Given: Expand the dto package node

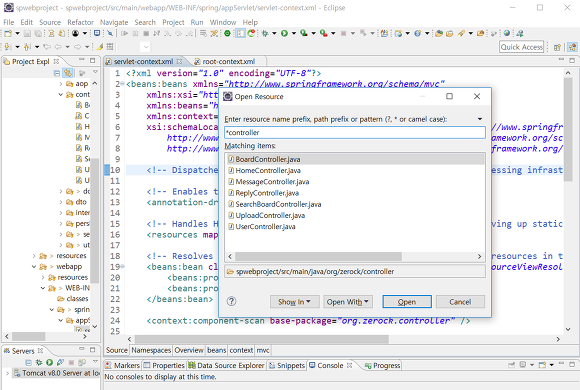Looking at the screenshot, I should (61, 202).
